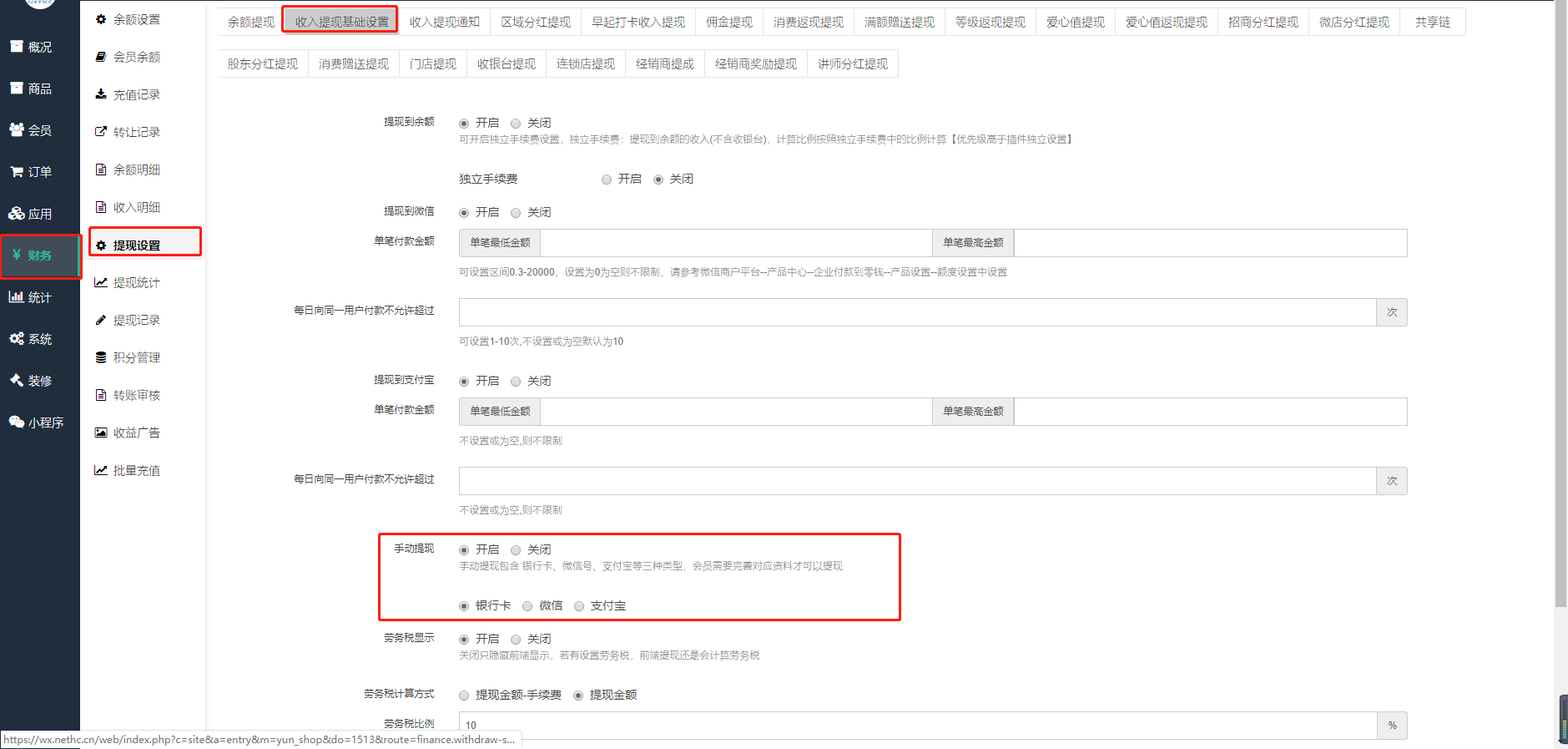Focus WeChat daily payment limit input
This screenshot has height=749, width=1568.
point(917,312)
